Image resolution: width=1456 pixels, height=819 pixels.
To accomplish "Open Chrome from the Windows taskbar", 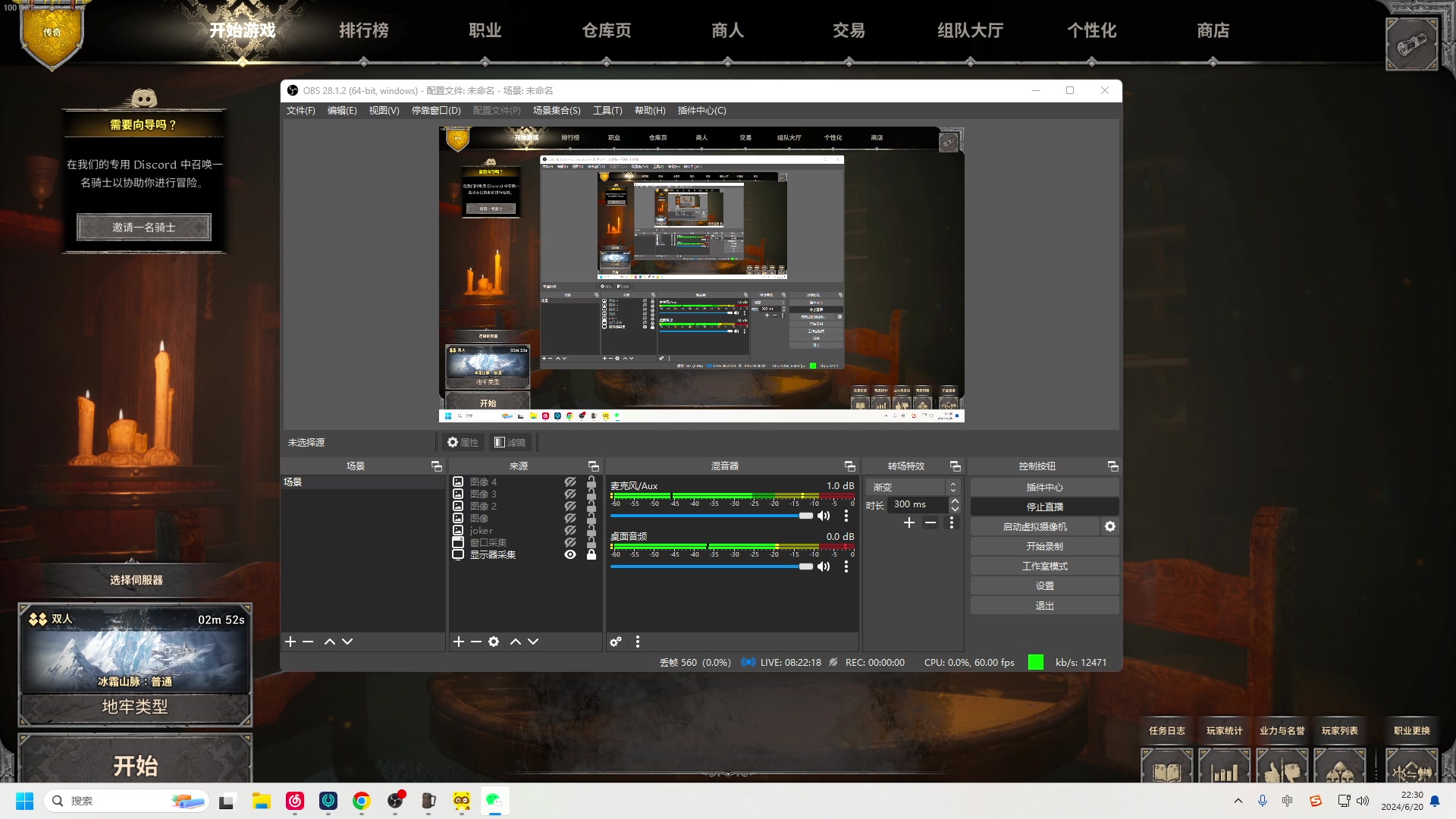I will [362, 801].
